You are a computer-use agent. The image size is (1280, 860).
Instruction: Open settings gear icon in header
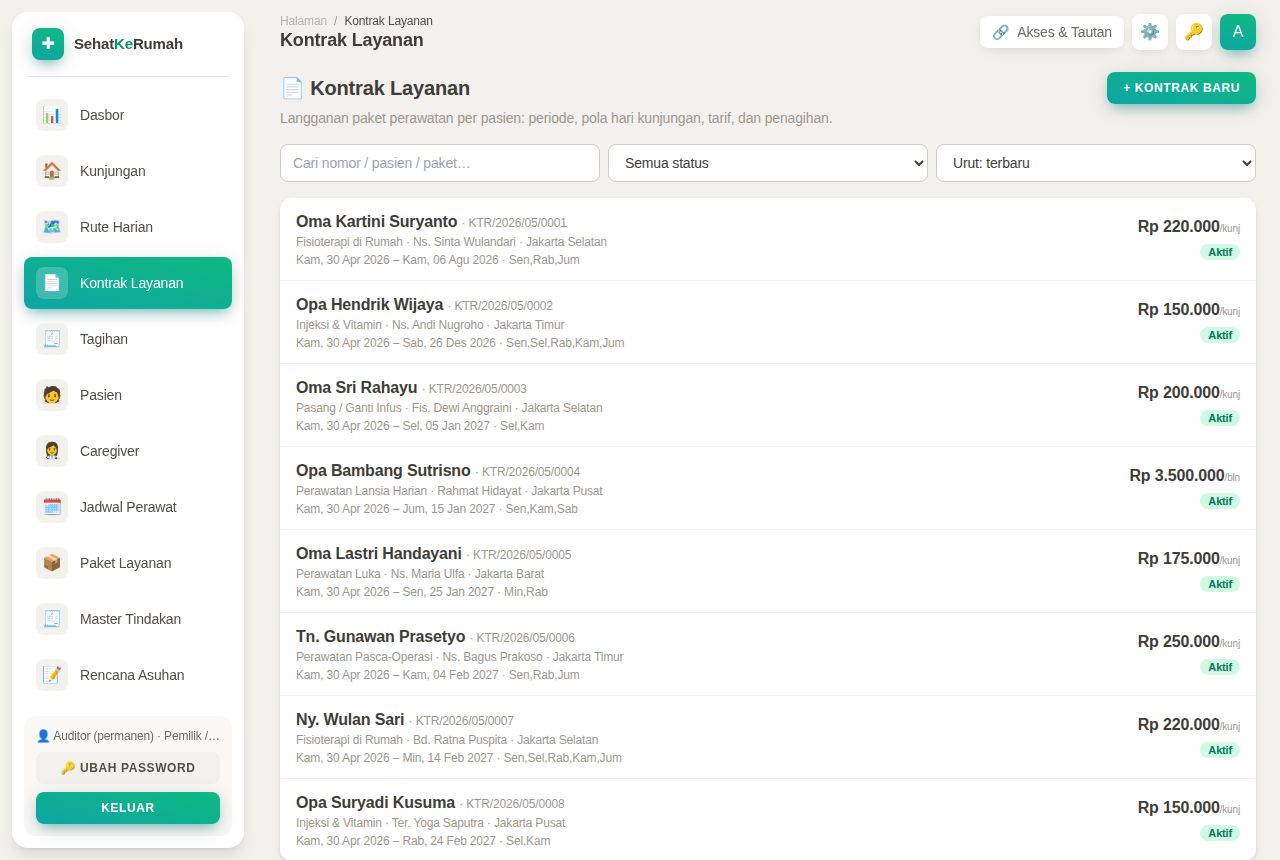(1150, 32)
